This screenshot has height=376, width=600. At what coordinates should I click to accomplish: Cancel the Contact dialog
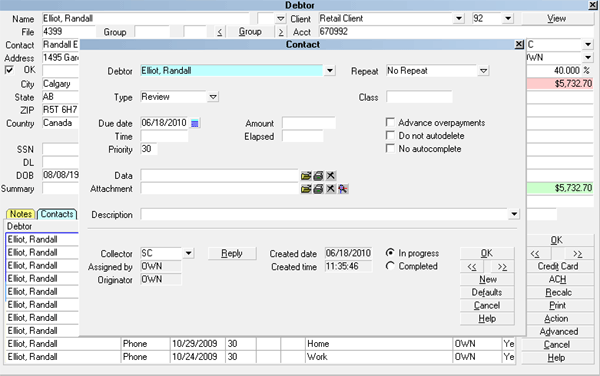click(487, 306)
